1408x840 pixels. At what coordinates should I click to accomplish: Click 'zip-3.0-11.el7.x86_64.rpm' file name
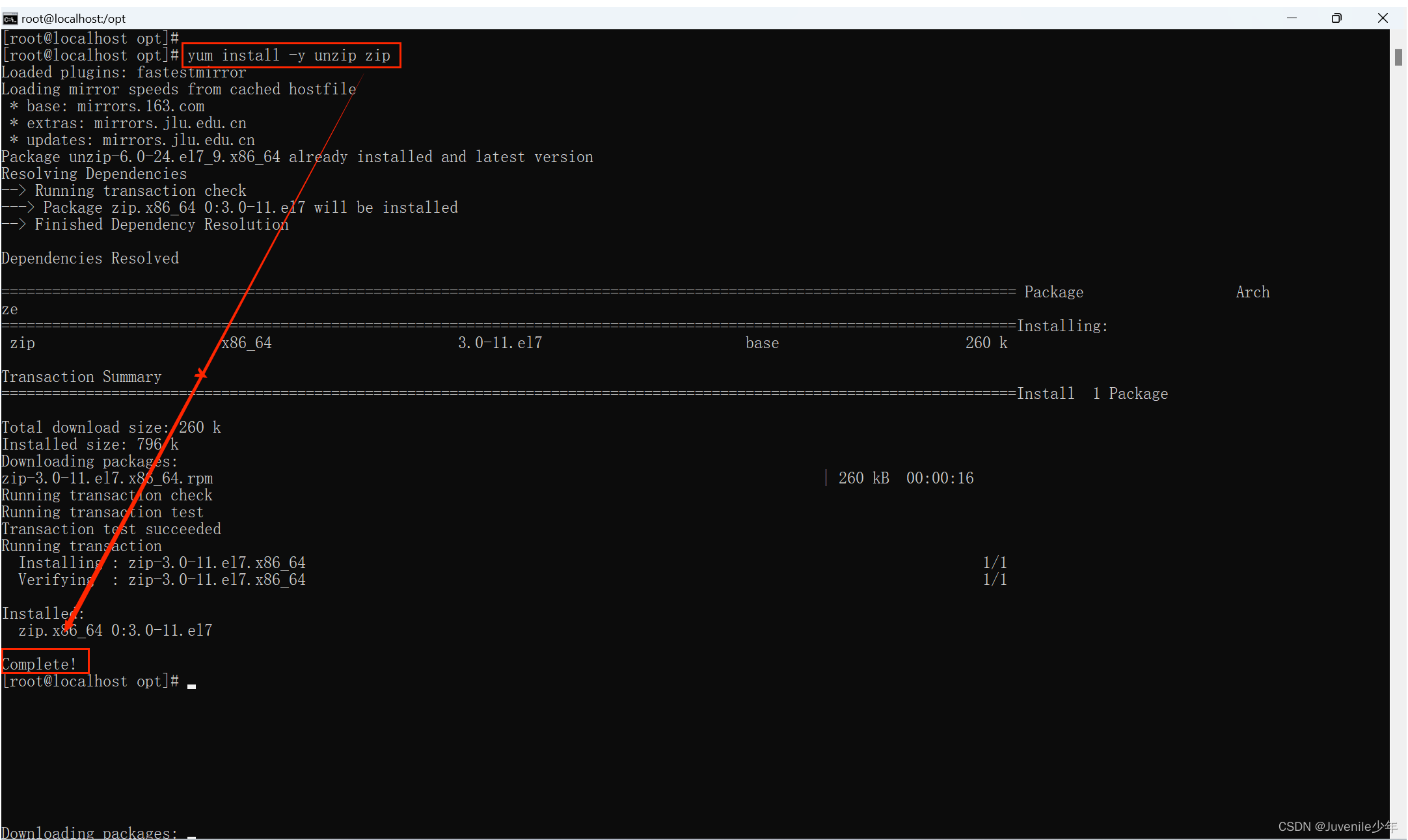tap(107, 478)
